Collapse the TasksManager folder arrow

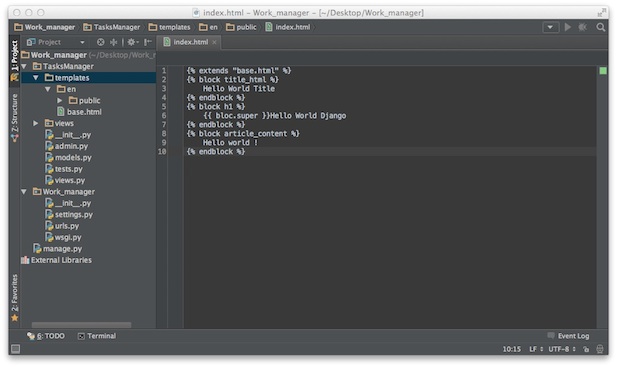pos(24,66)
